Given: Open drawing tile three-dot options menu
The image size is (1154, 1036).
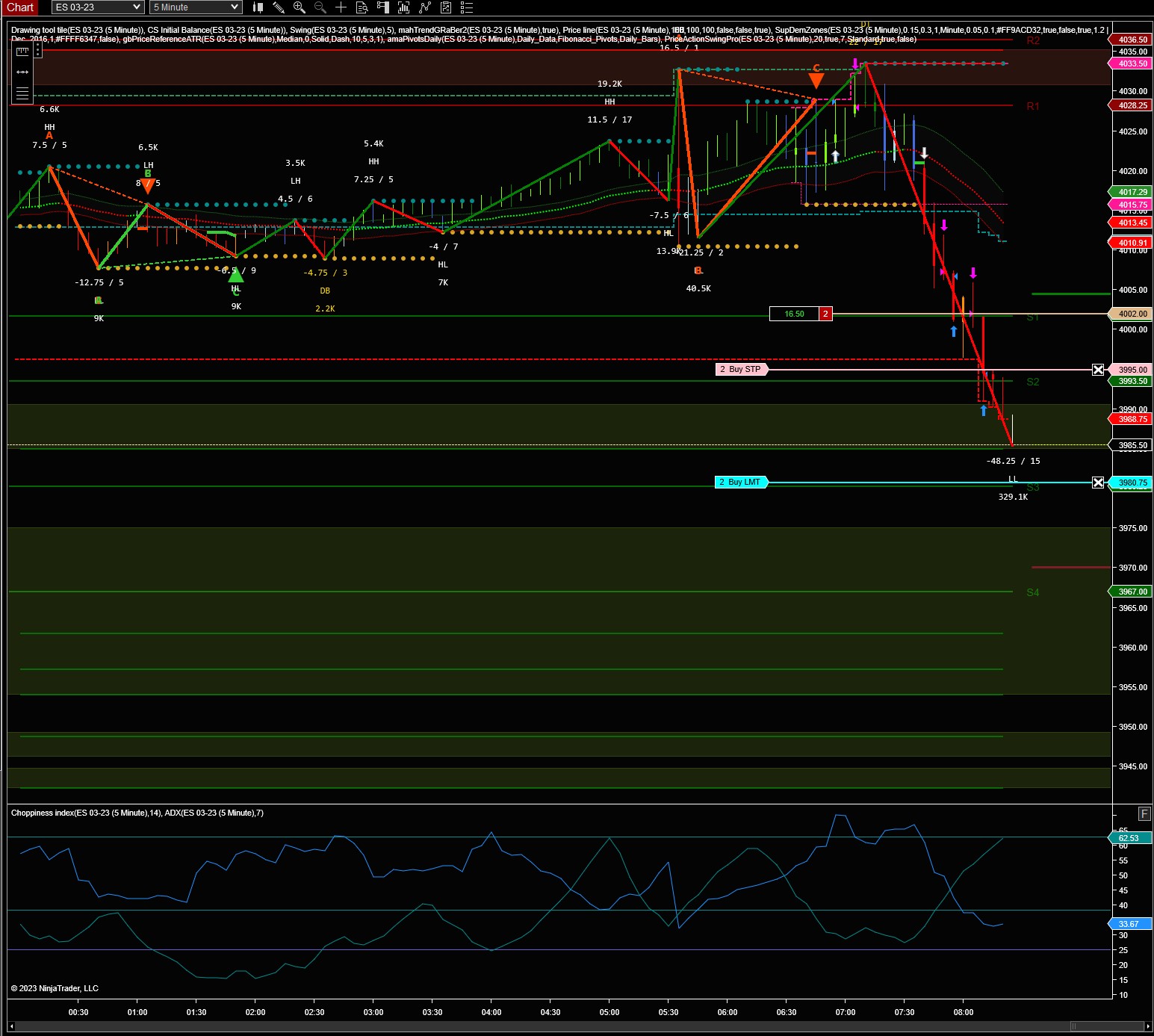Looking at the screenshot, I should coord(38,50).
